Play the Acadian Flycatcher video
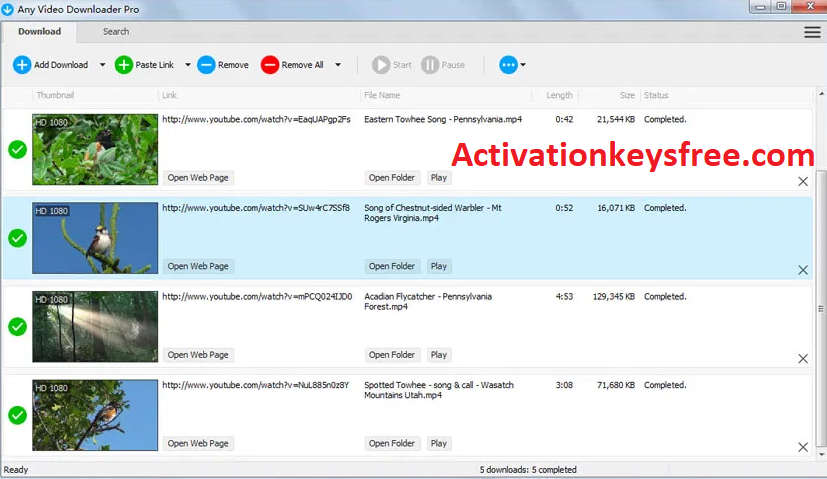 438,355
